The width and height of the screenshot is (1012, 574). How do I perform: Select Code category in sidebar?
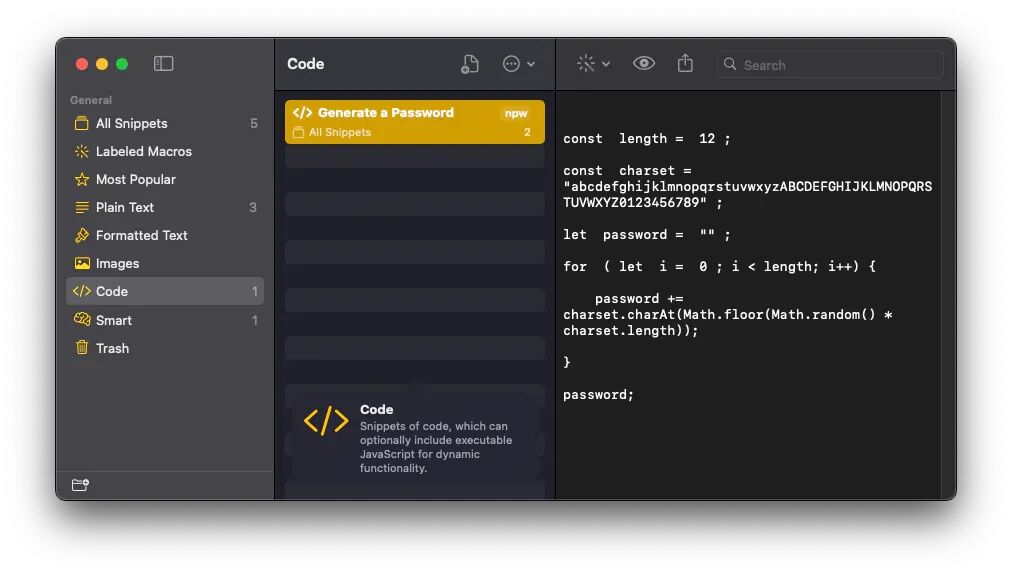tap(165, 291)
